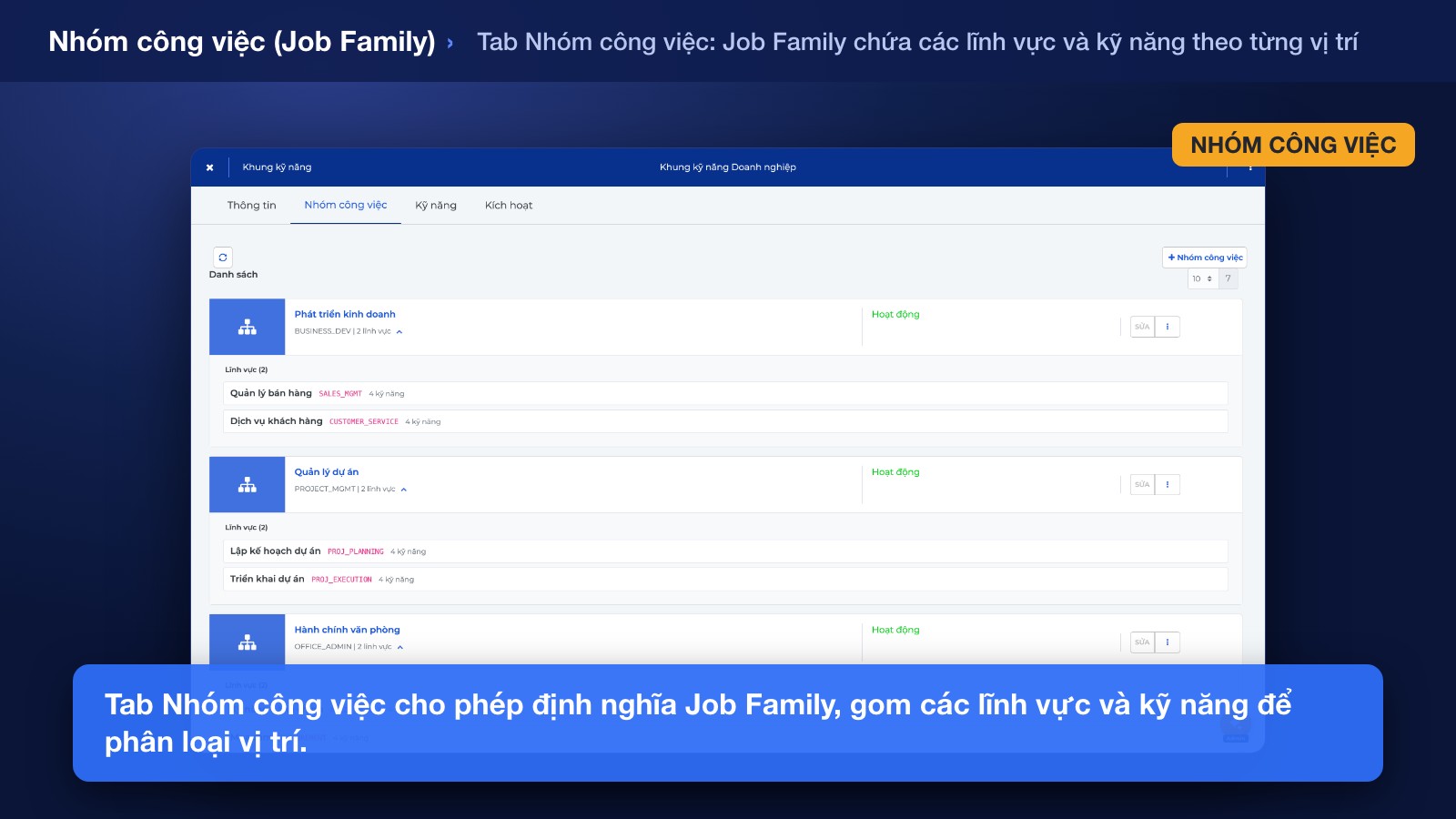The height and width of the screenshot is (819, 1456).
Task: Open the Phát triển kinh doanh job family link
Action: pyautogui.click(x=345, y=315)
